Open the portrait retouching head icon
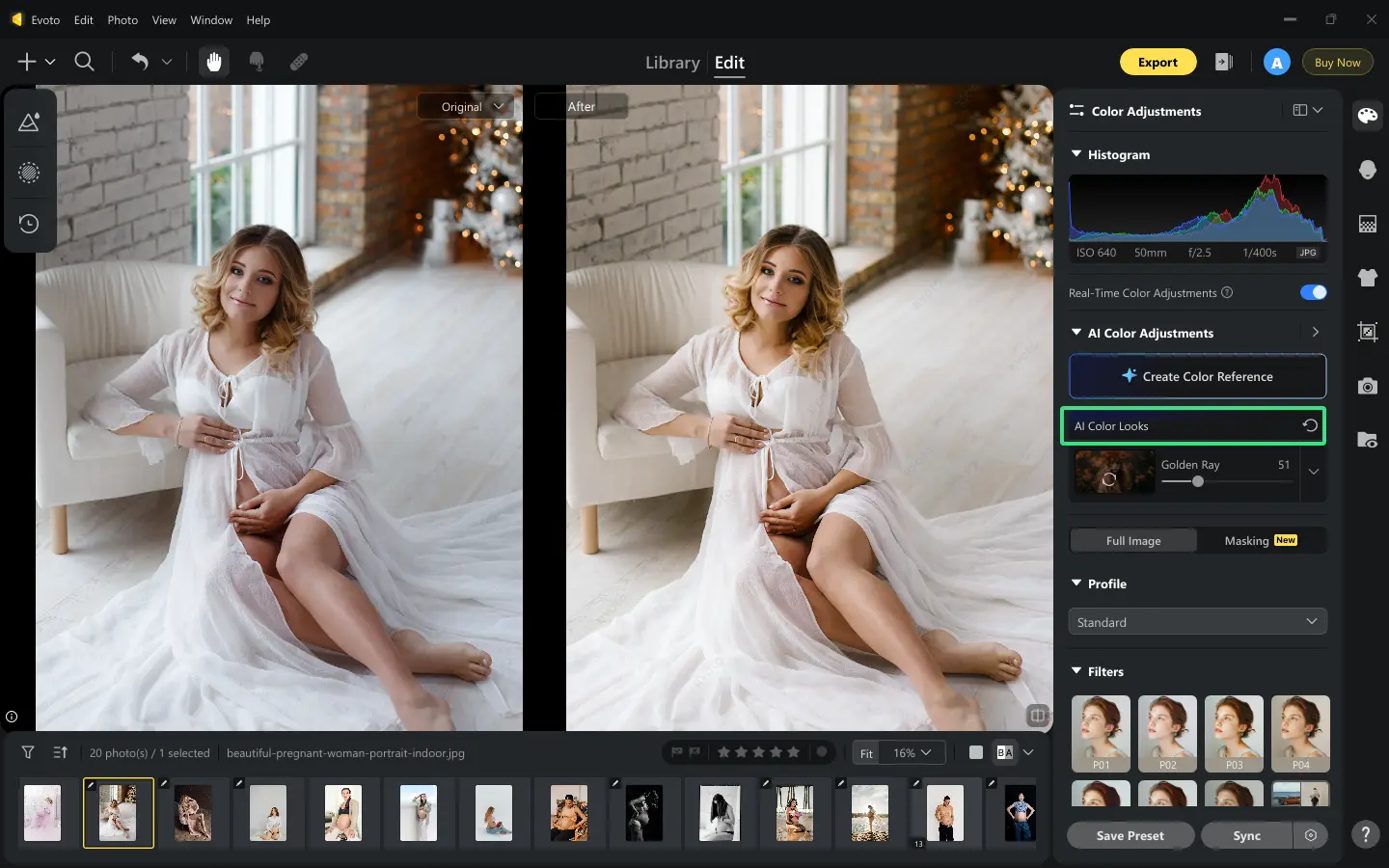1389x868 pixels. click(x=1367, y=170)
